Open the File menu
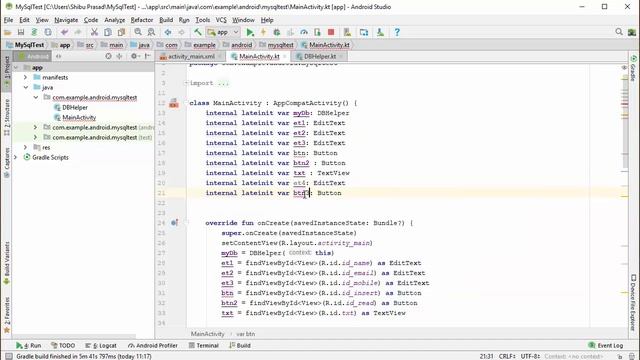Image resolution: width=640 pixels, height=360 pixels. [8, 20]
